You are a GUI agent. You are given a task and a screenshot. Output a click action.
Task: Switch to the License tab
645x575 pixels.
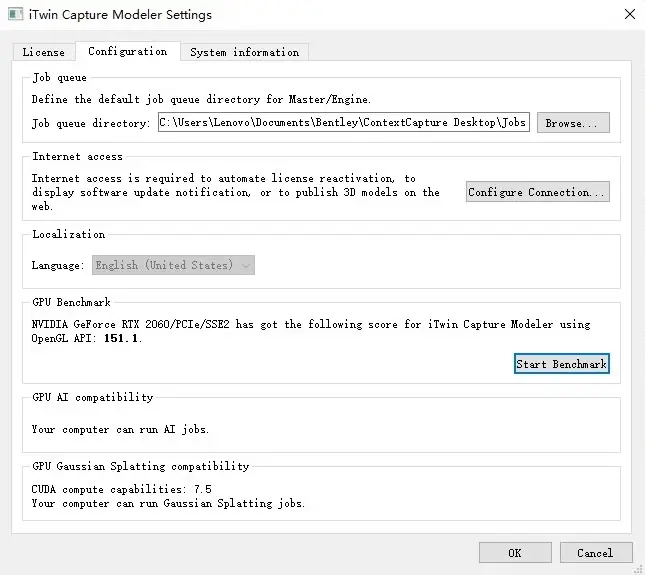click(x=44, y=52)
